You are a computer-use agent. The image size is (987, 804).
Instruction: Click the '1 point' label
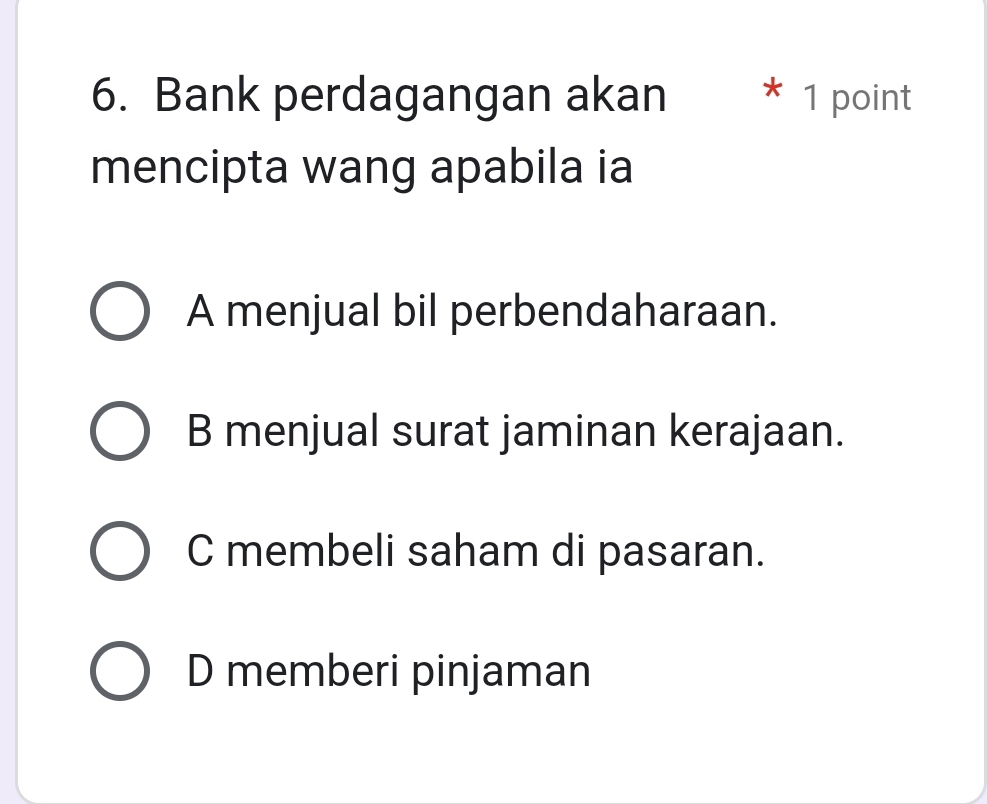[857, 98]
